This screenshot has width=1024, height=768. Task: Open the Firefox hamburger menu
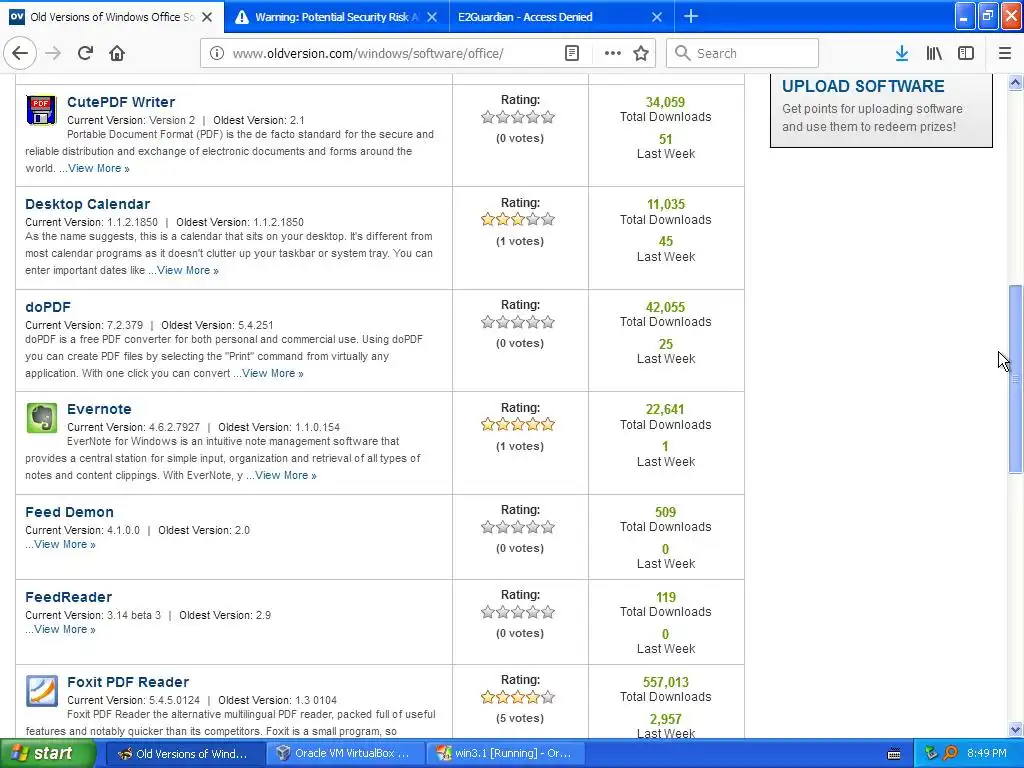pos(1004,54)
